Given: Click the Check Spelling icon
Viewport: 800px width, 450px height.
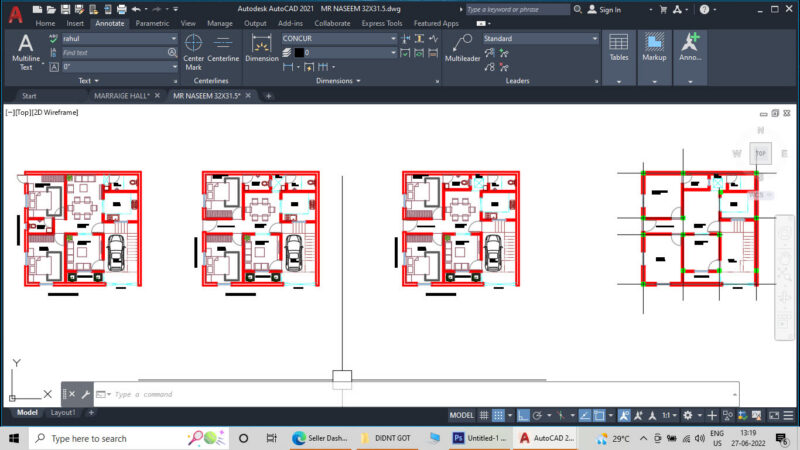Looking at the screenshot, I should (x=54, y=38).
